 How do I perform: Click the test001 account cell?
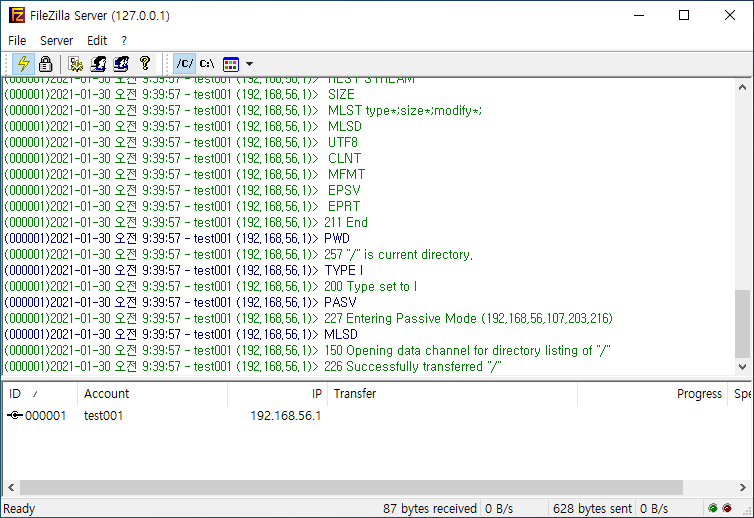(x=103, y=416)
